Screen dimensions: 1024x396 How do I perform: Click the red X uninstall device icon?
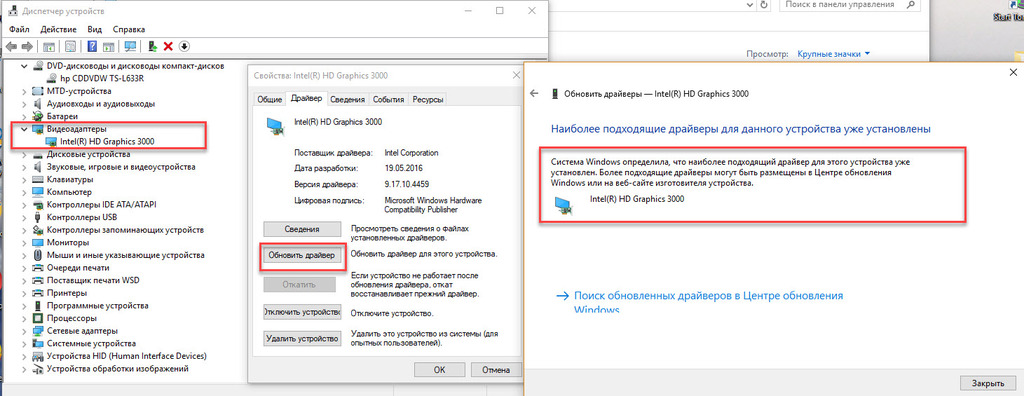pos(168,46)
